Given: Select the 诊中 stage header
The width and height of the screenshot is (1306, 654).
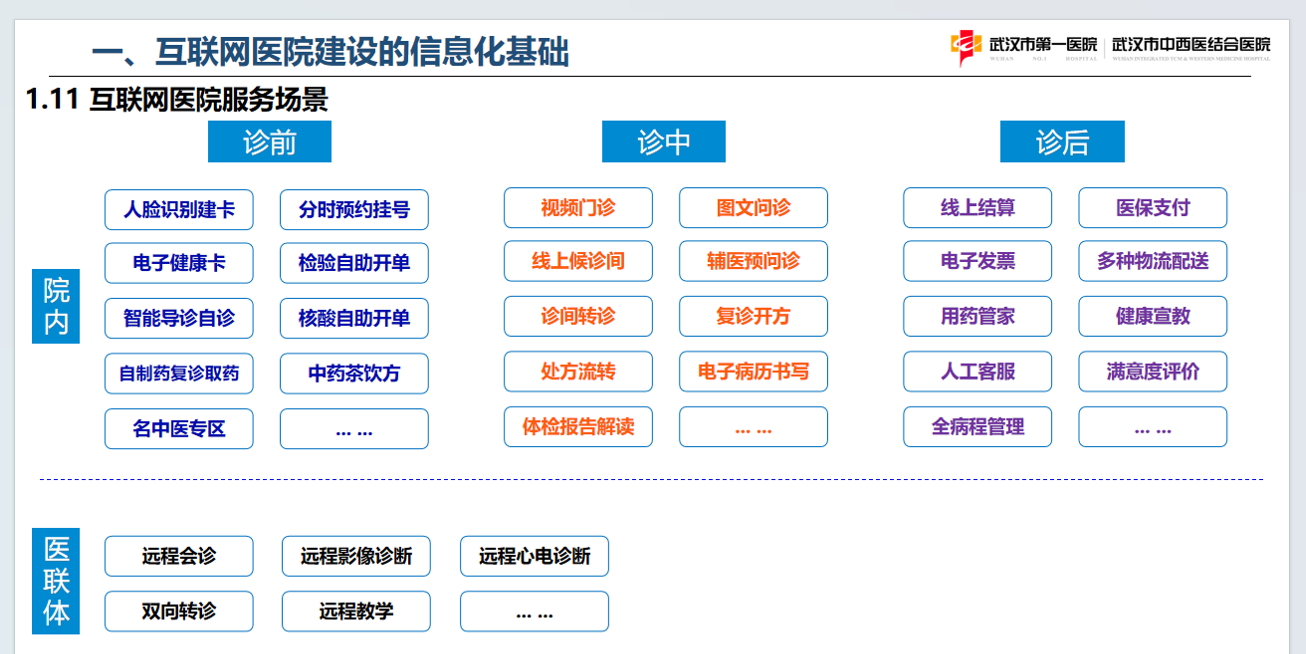Looking at the screenshot, I should click(663, 142).
